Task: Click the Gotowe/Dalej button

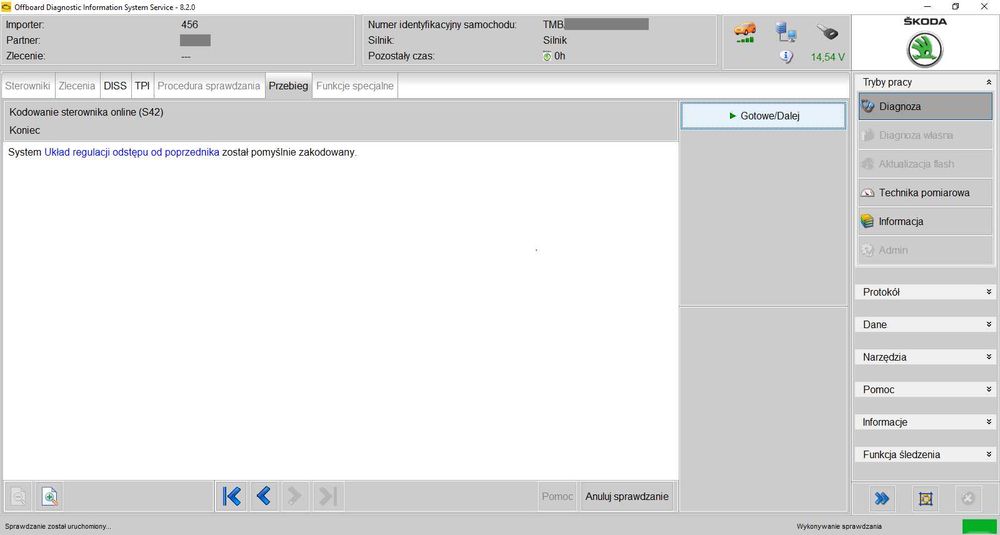Action: [x=763, y=116]
